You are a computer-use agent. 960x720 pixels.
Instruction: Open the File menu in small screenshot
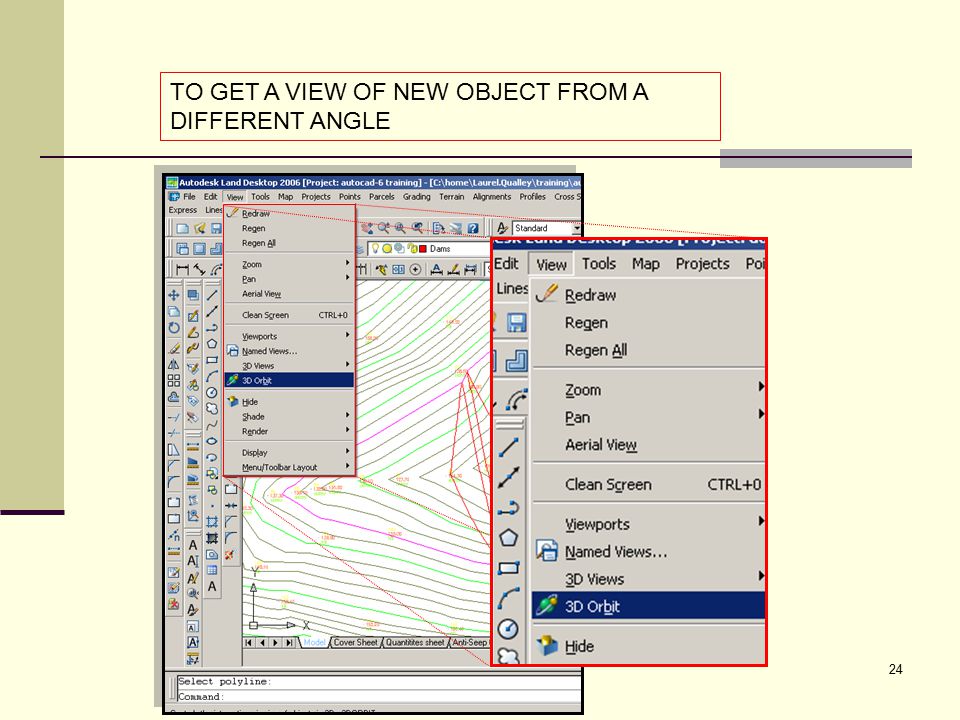[189, 197]
